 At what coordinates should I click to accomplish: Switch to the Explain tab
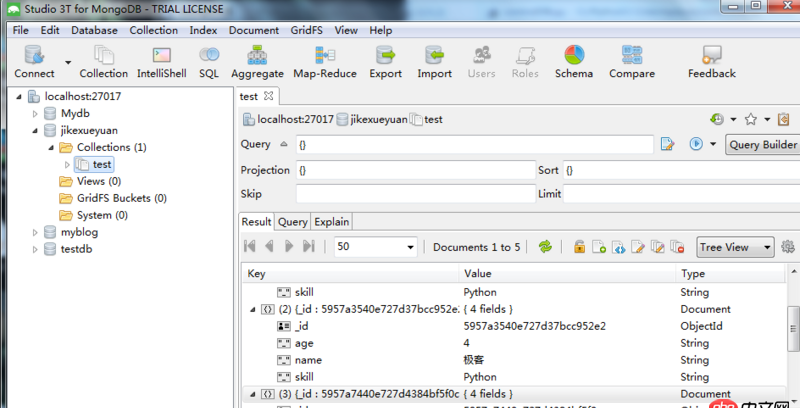point(332,222)
